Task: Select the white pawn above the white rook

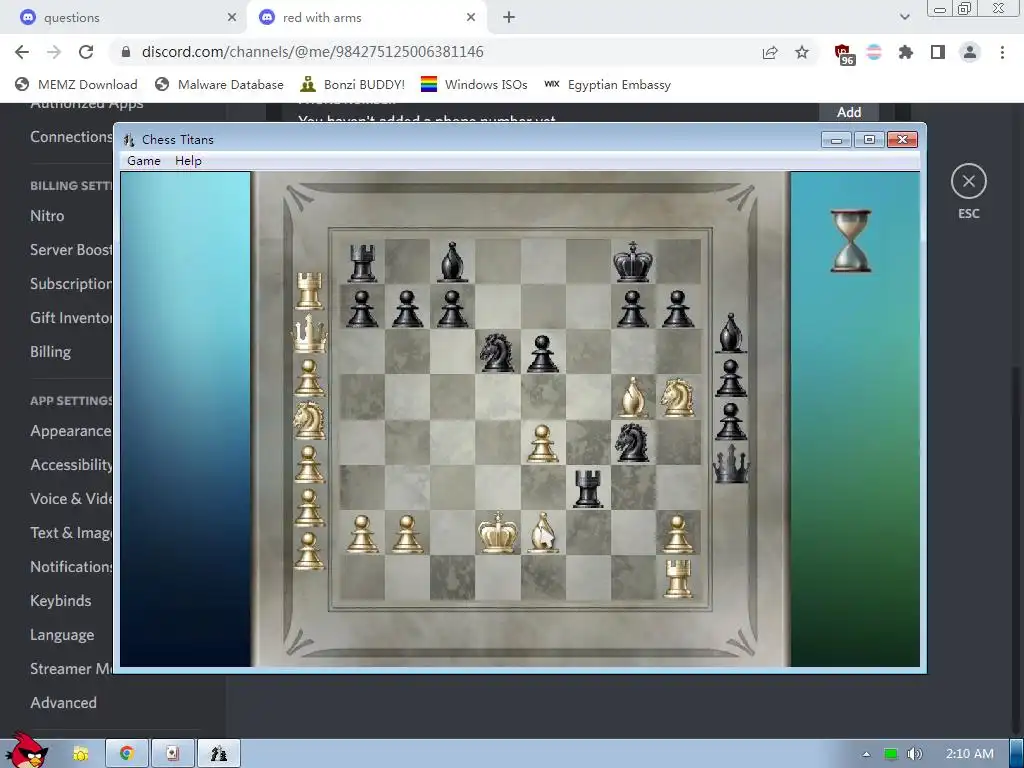Action: [x=678, y=534]
